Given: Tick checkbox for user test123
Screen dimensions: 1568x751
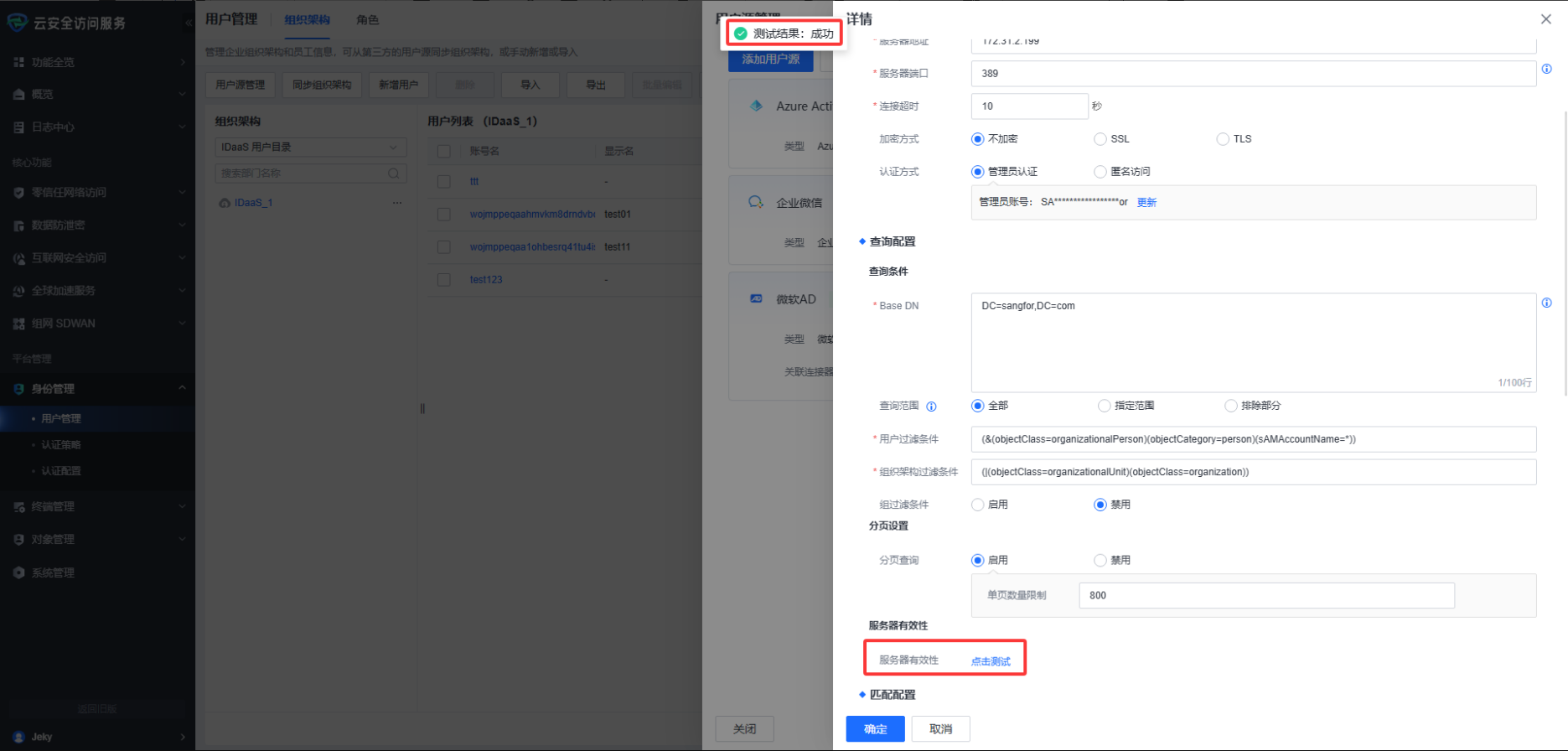Looking at the screenshot, I should 444,280.
